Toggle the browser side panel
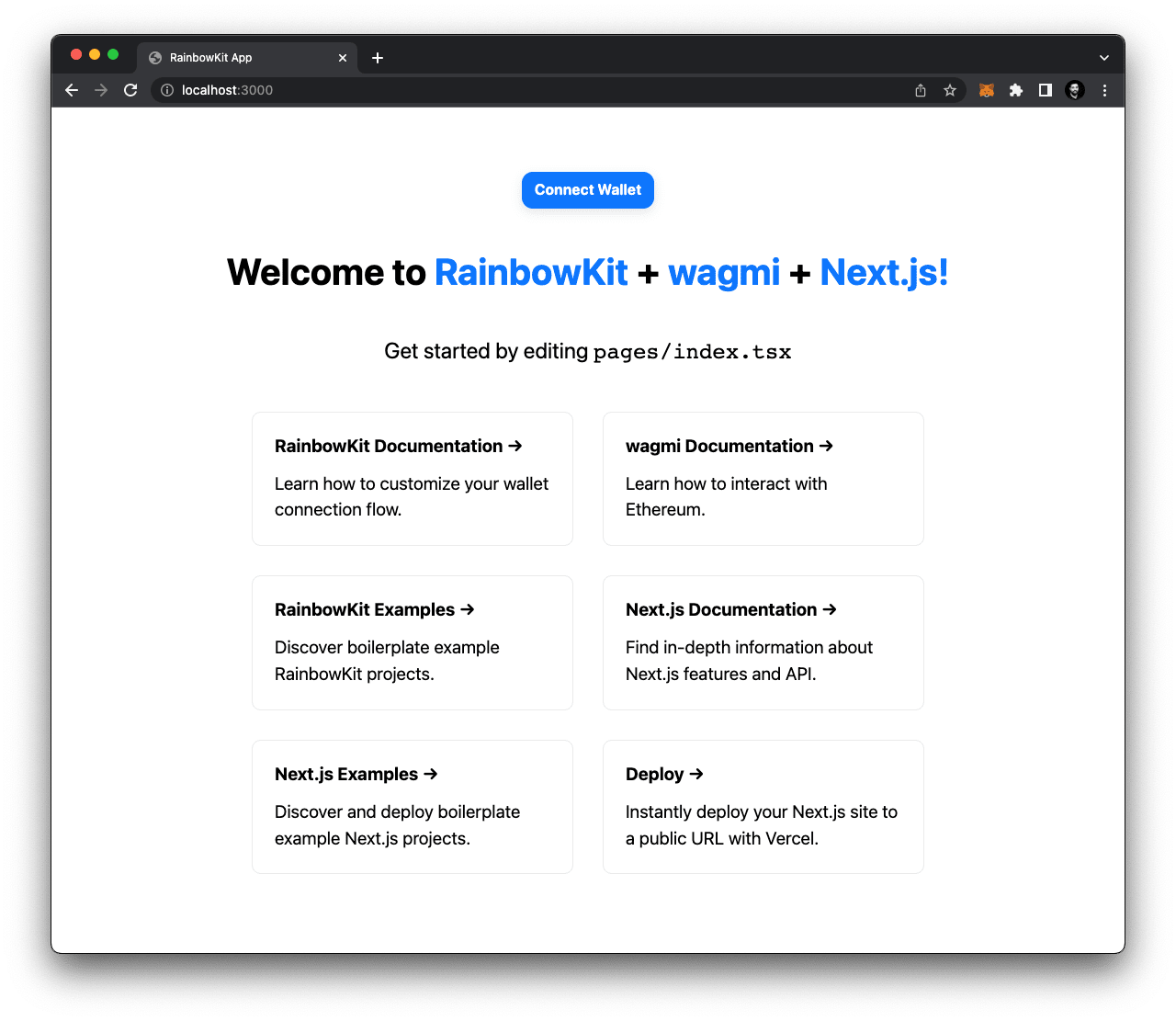Image resolution: width=1176 pixels, height=1021 pixels. pyautogui.click(x=1046, y=90)
